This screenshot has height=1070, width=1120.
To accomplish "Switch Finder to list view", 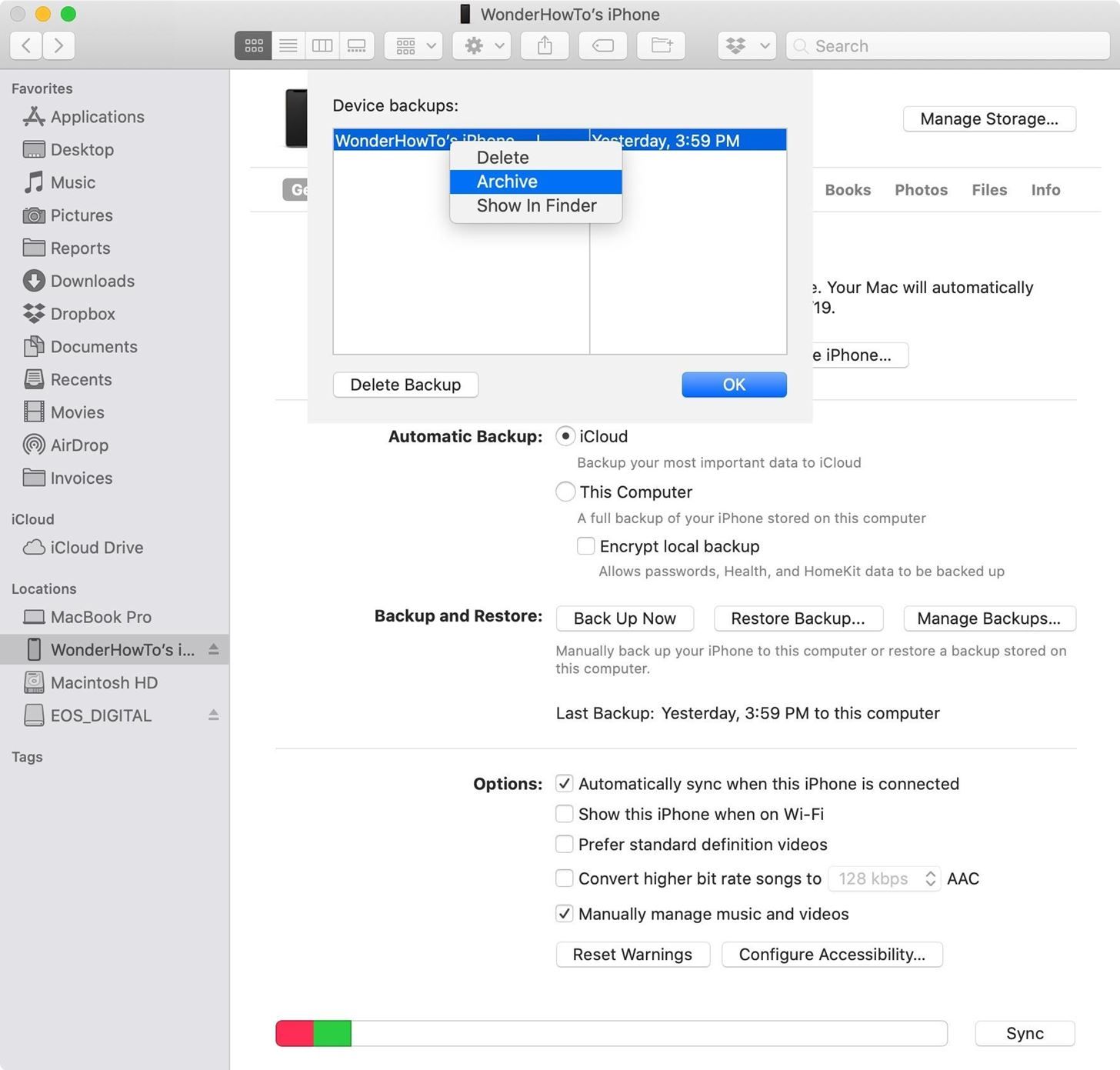I will 288,45.
